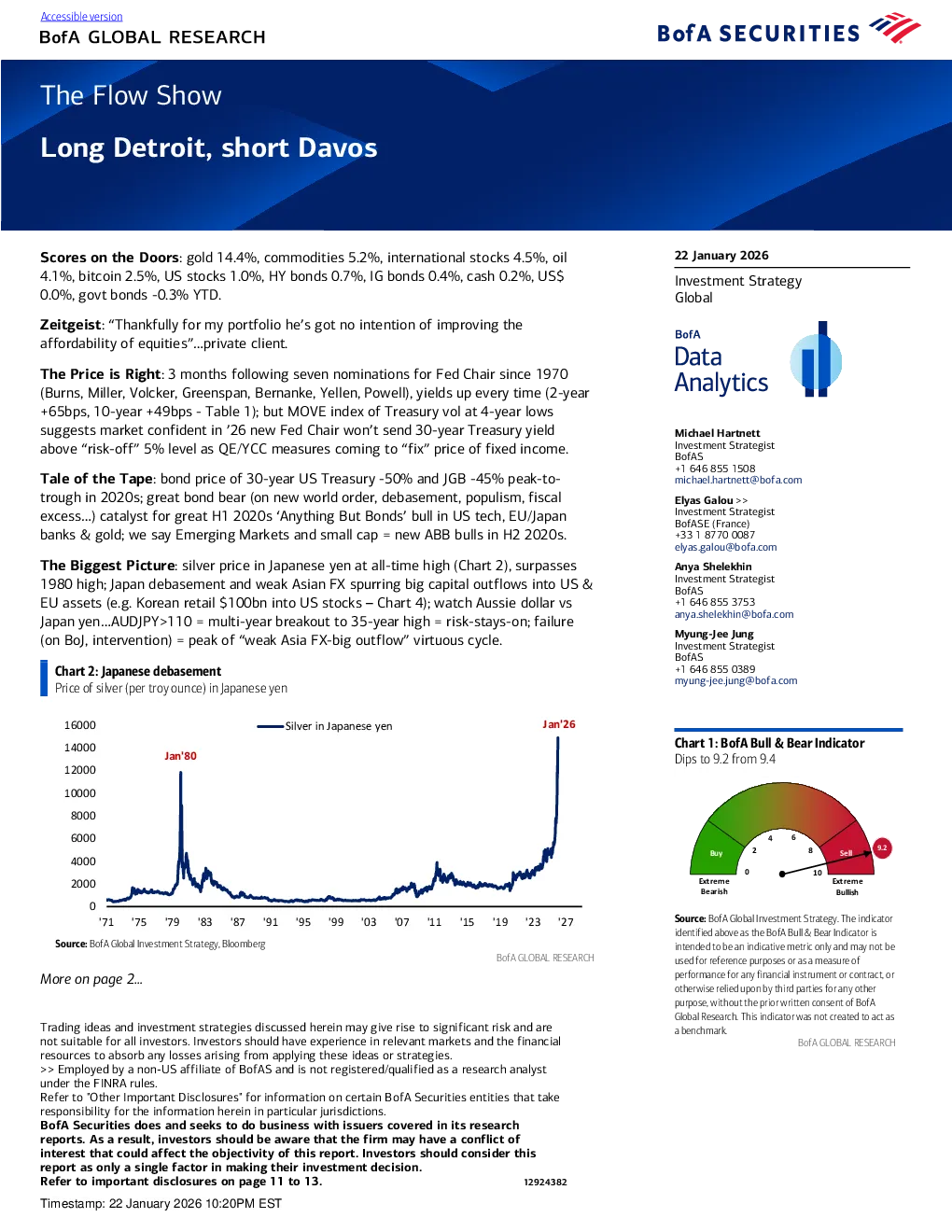Click the 'The Flow Show' title
952x1232 pixels.
click(x=131, y=95)
